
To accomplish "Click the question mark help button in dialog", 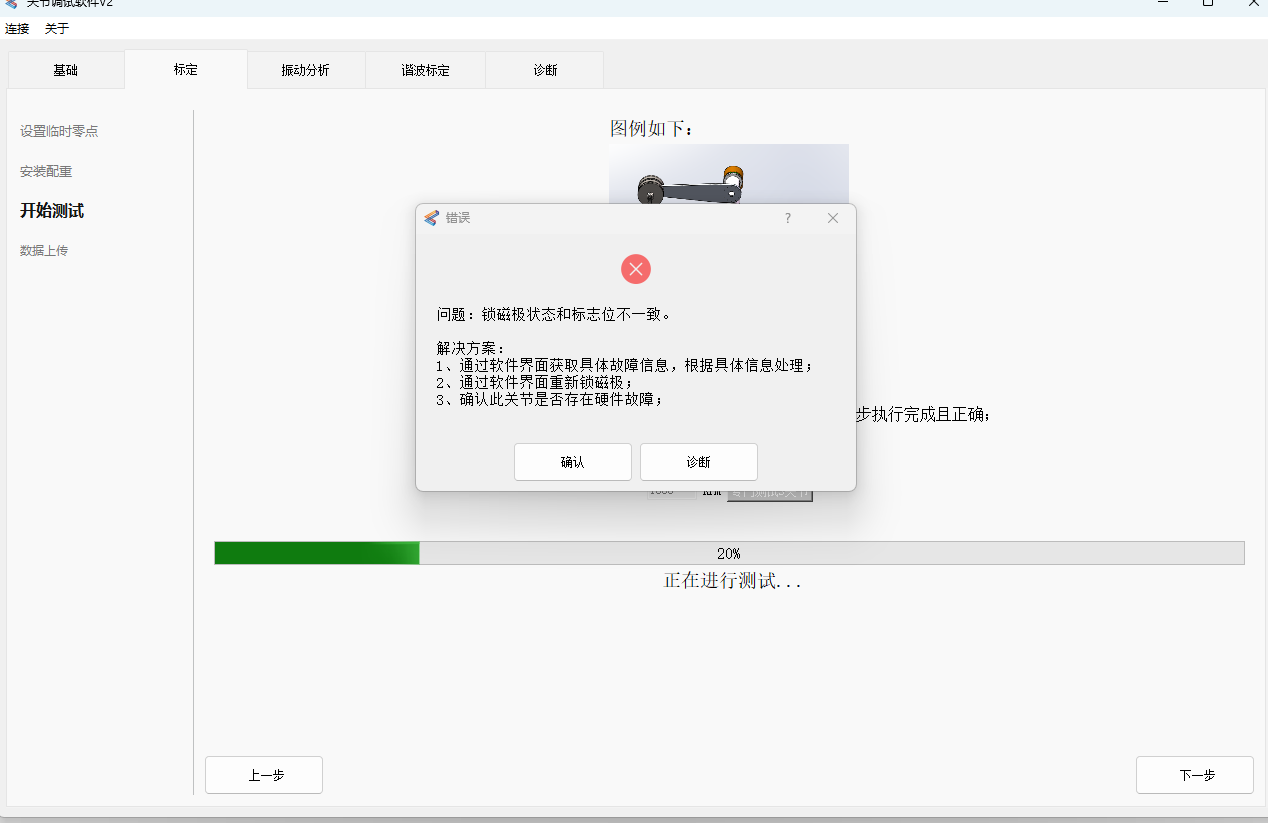I will point(788,218).
